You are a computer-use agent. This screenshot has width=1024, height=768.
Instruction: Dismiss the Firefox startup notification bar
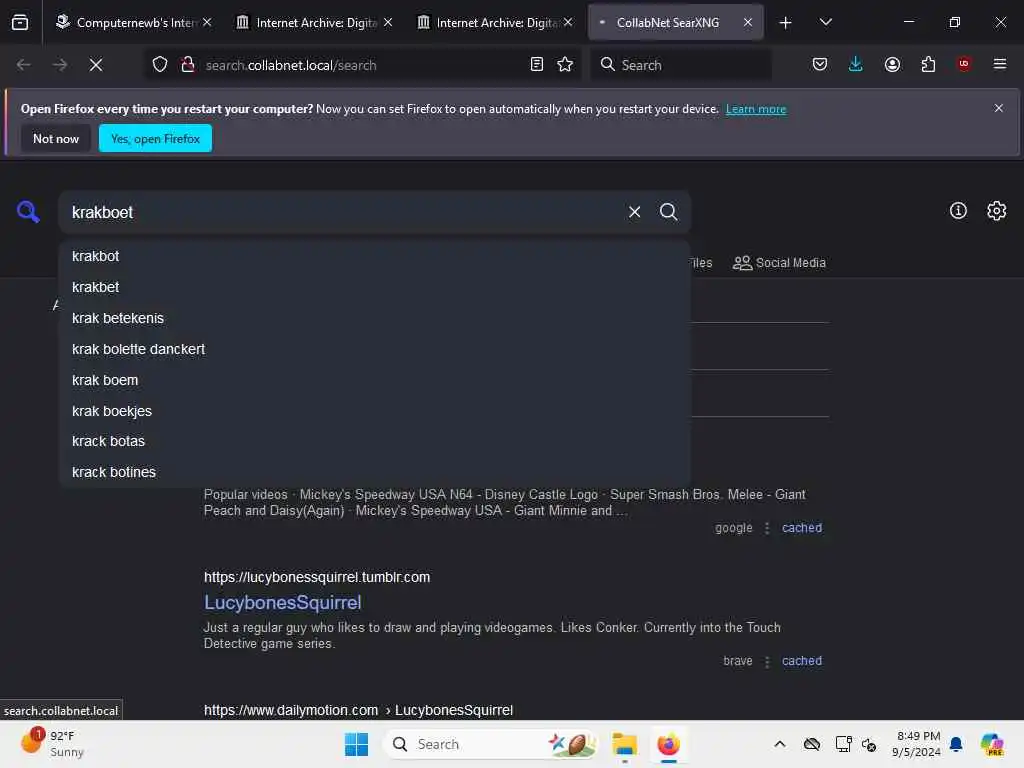click(x=999, y=108)
